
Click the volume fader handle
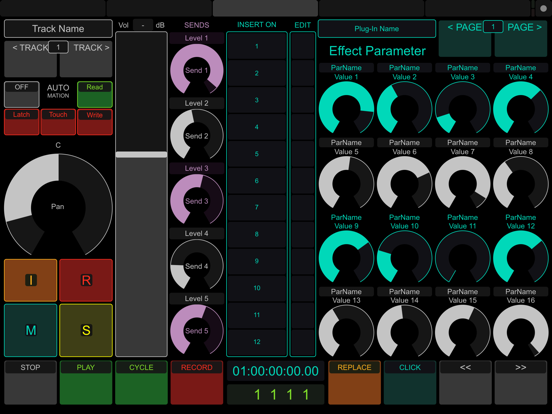tap(141, 155)
